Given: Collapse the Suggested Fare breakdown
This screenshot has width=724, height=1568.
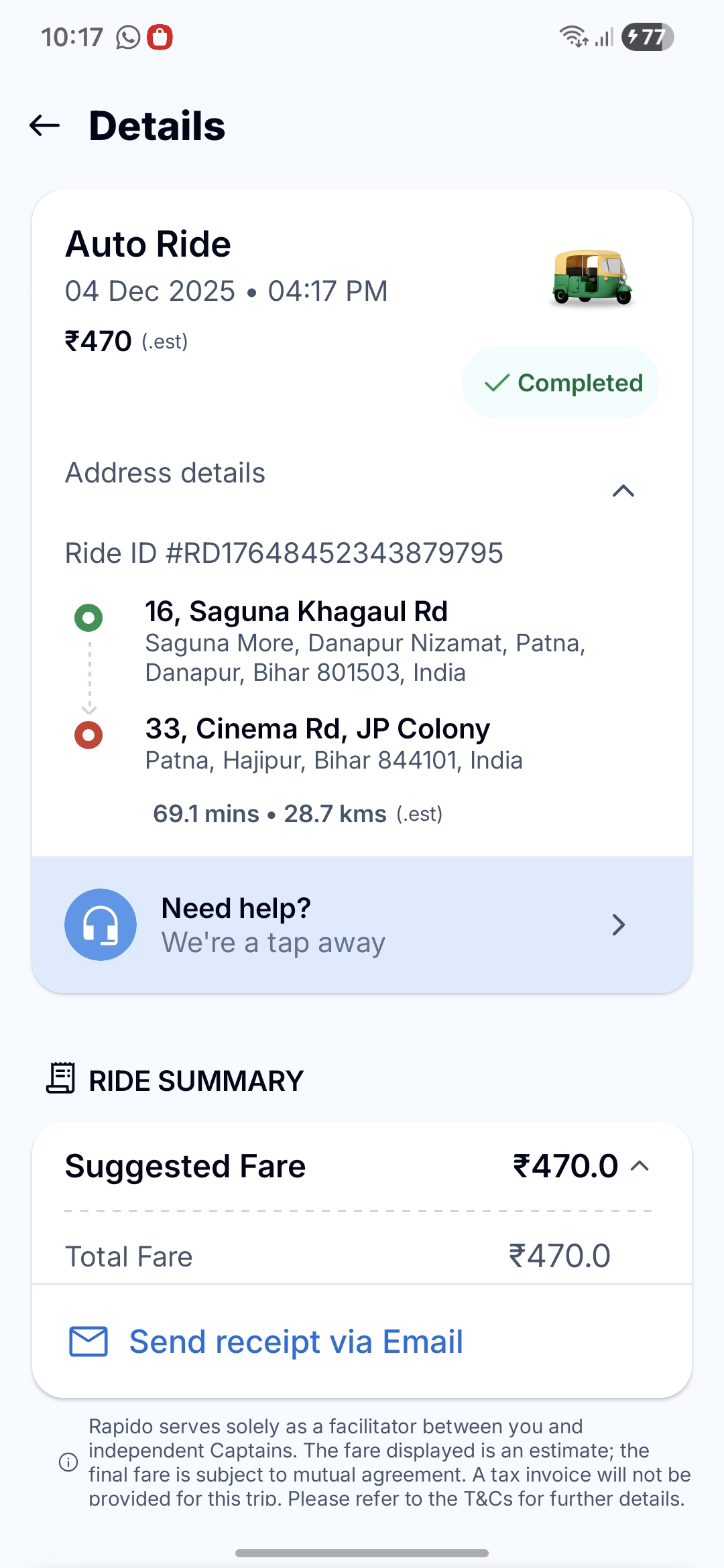Looking at the screenshot, I should (640, 1166).
